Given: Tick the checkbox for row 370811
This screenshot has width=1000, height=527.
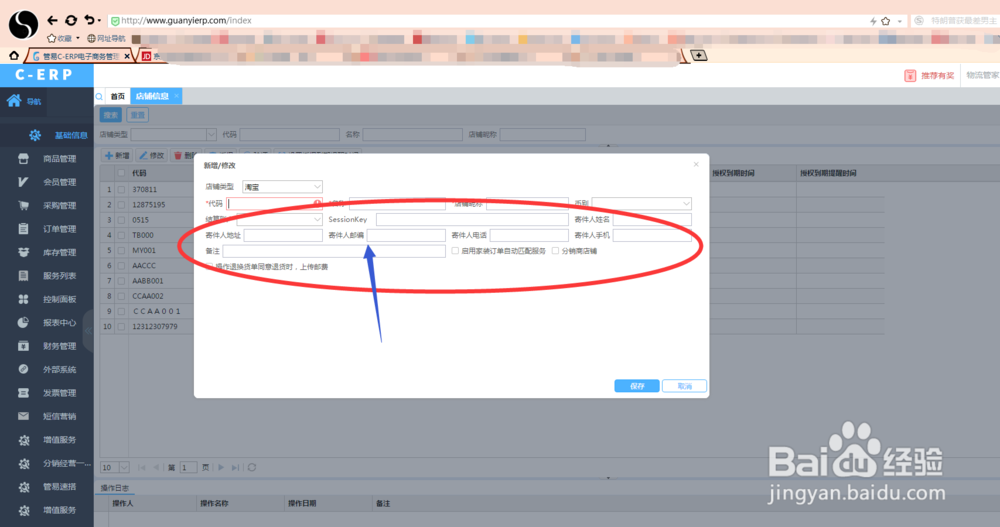Looking at the screenshot, I should [121, 189].
